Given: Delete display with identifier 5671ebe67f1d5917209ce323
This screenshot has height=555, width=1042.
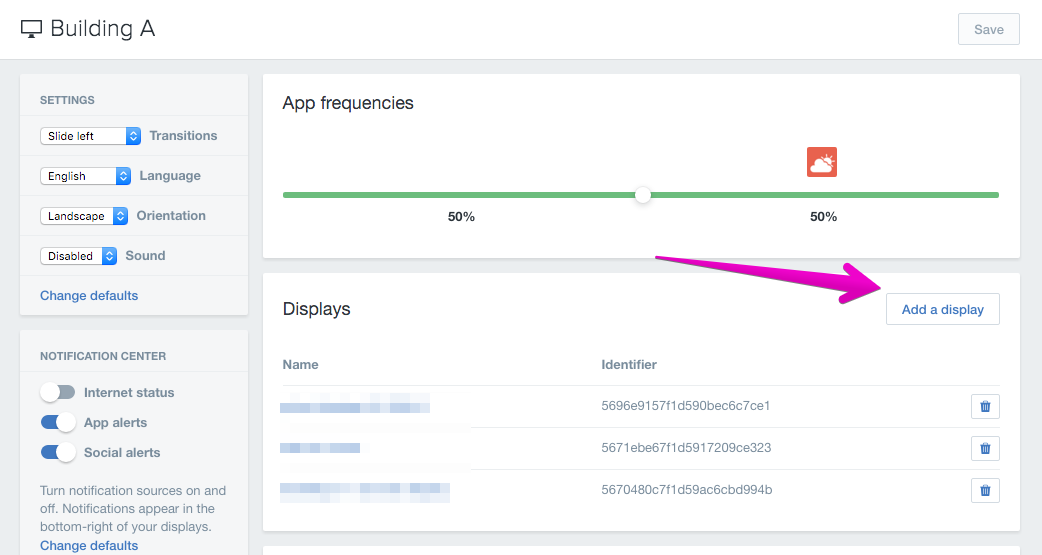Looking at the screenshot, I should coord(985,448).
